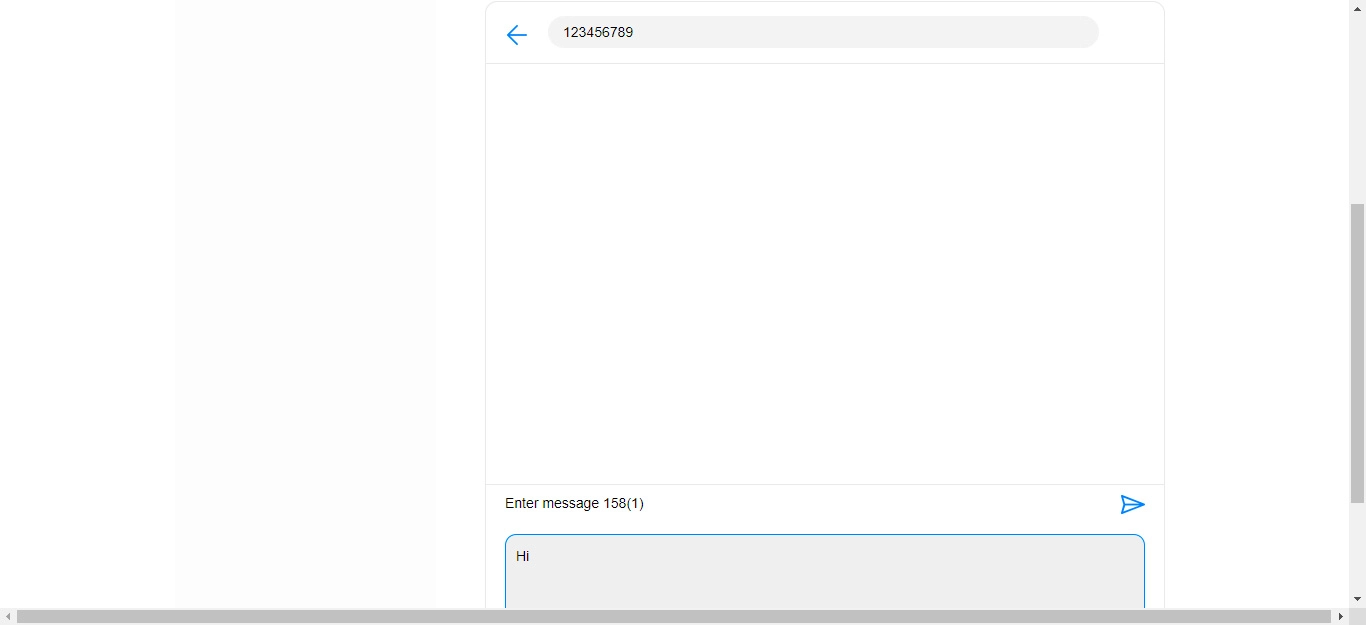Select the phone number 123456789

tap(598, 31)
